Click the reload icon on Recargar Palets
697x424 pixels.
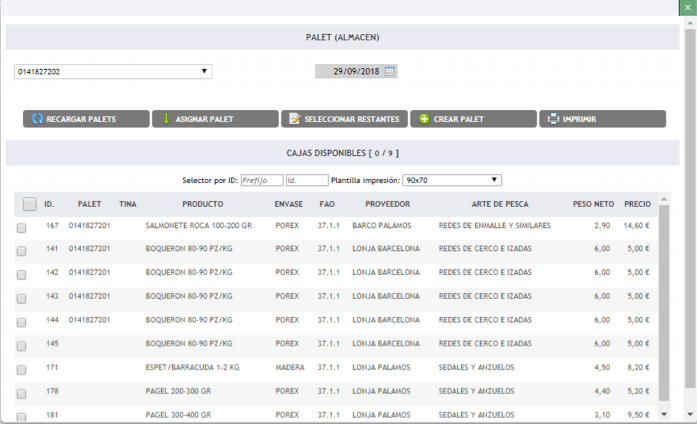pyautogui.click(x=37, y=119)
